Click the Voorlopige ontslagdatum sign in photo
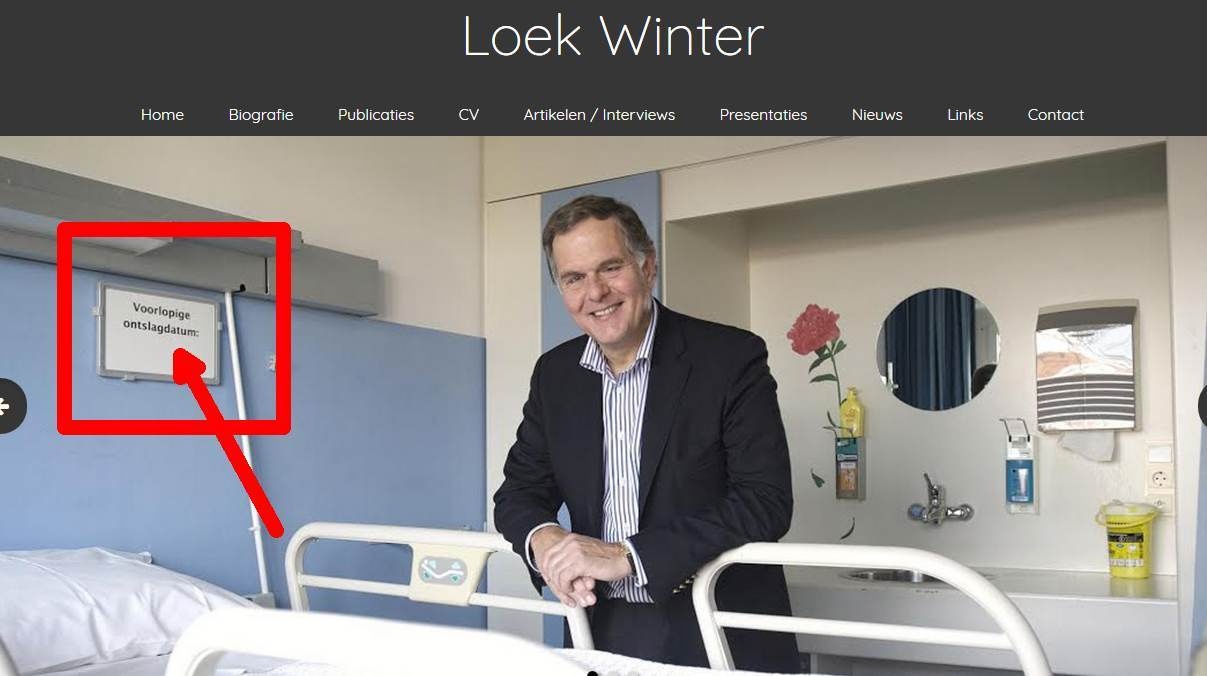Screen dimensions: 1207x676 pos(159,333)
